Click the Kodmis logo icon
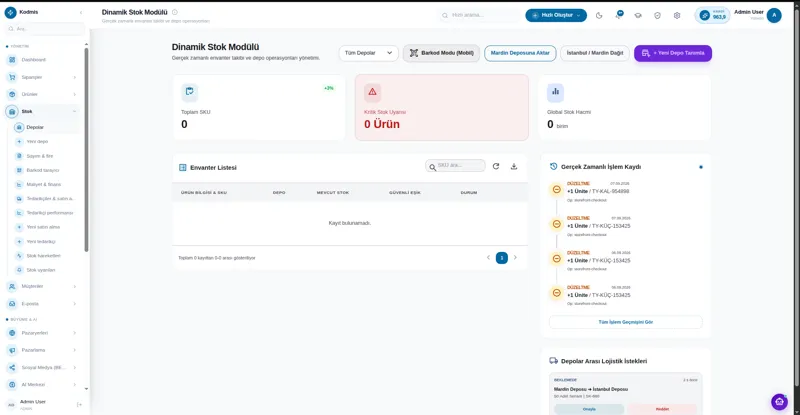 tap(10, 12)
